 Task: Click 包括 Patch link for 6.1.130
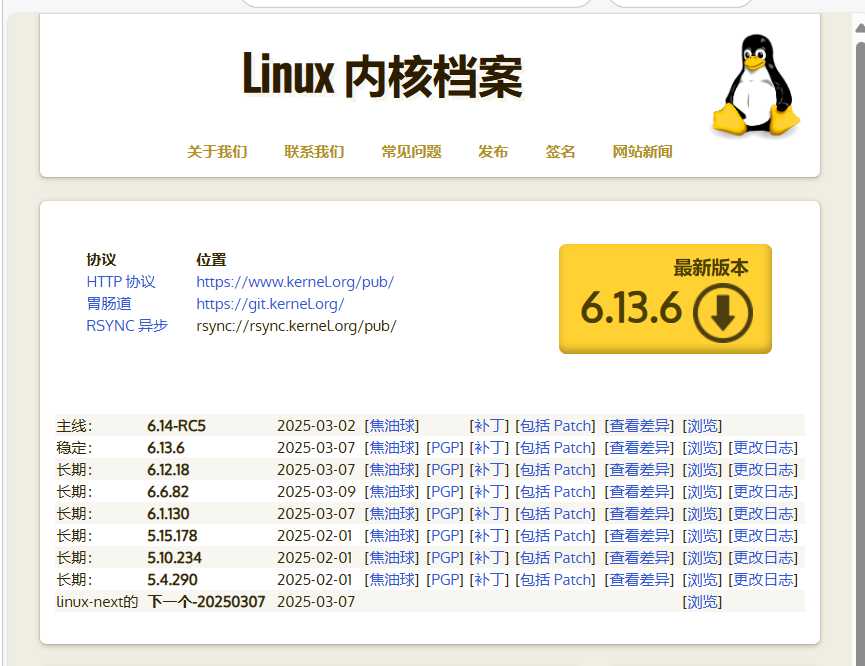556,514
